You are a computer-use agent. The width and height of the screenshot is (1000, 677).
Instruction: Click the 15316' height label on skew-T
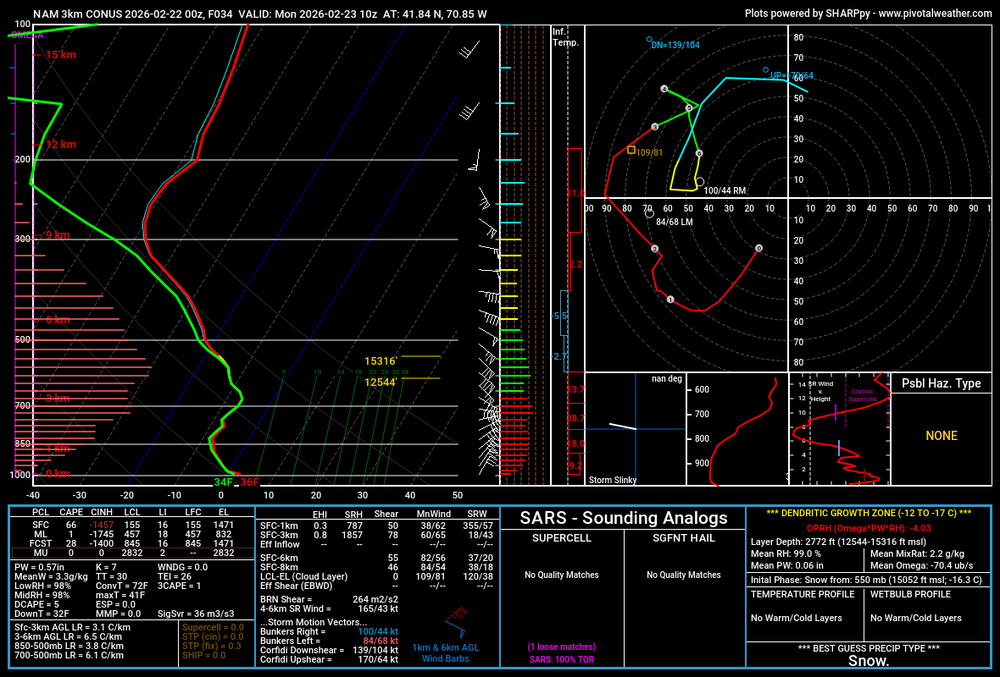click(x=381, y=361)
